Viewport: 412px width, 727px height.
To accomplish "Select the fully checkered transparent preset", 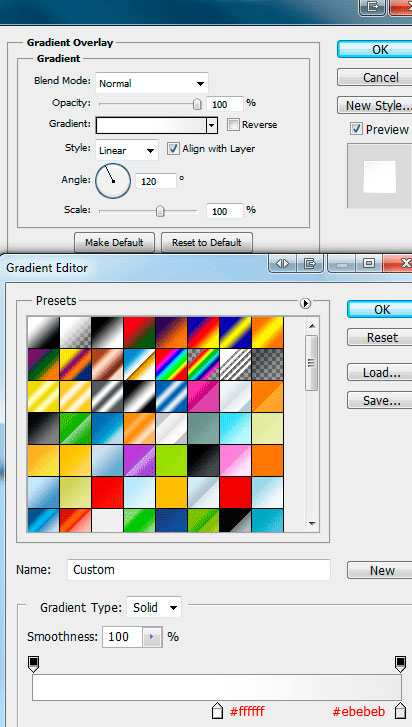I will pyautogui.click(x=267, y=364).
